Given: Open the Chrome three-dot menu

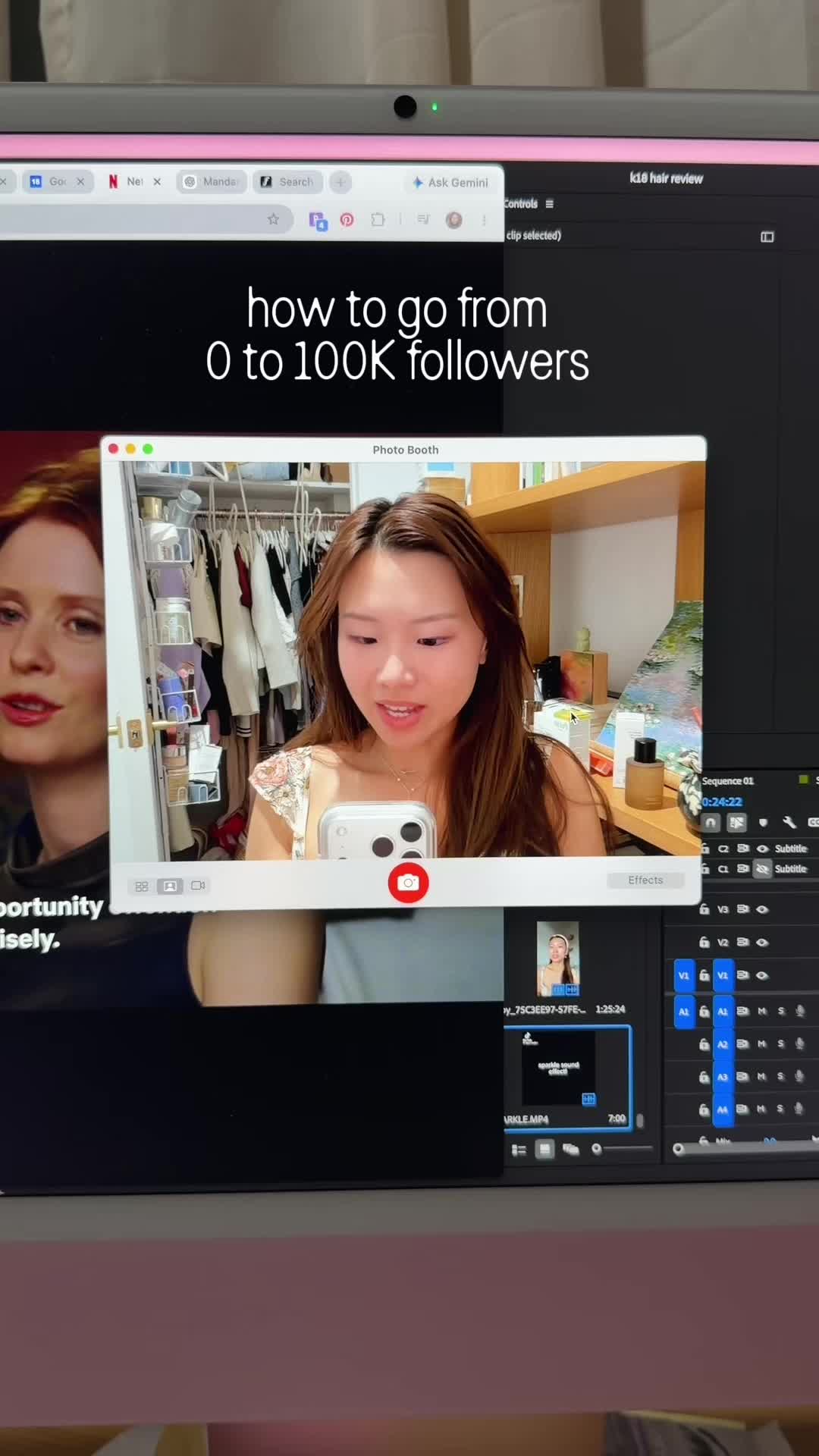Looking at the screenshot, I should [x=484, y=221].
